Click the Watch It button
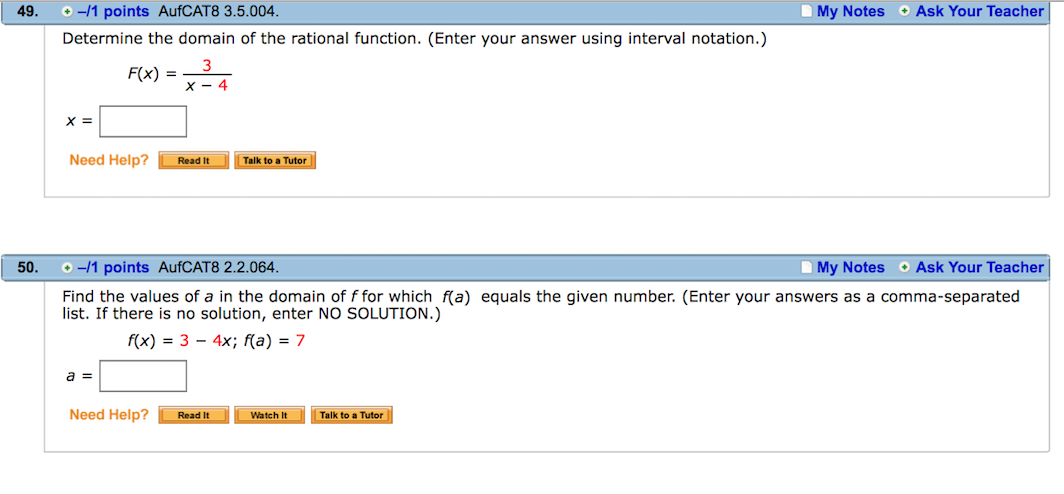 269,415
